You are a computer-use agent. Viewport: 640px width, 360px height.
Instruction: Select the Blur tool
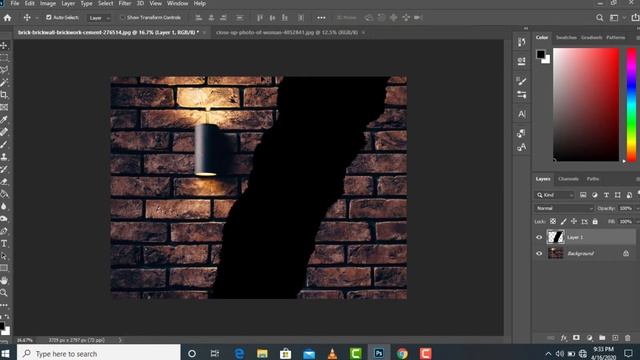[4, 206]
